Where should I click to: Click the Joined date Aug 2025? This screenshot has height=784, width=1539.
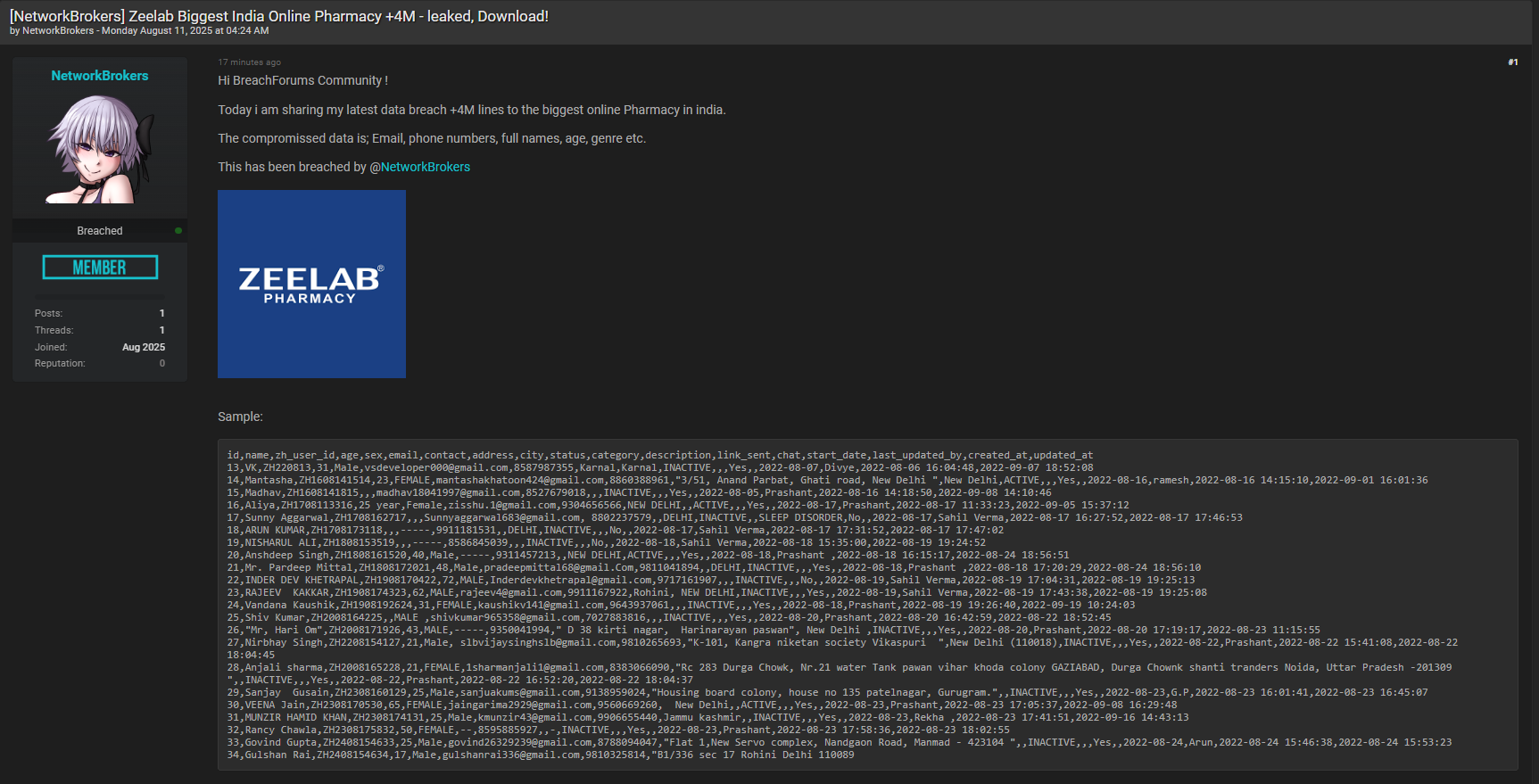coord(143,347)
